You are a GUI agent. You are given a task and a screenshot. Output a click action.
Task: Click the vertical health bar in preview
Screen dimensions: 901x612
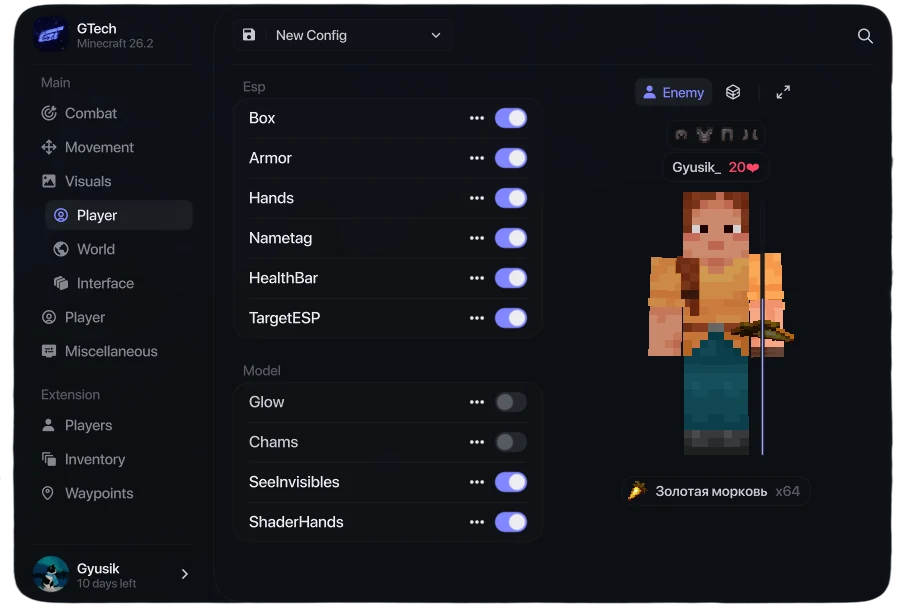(763, 328)
